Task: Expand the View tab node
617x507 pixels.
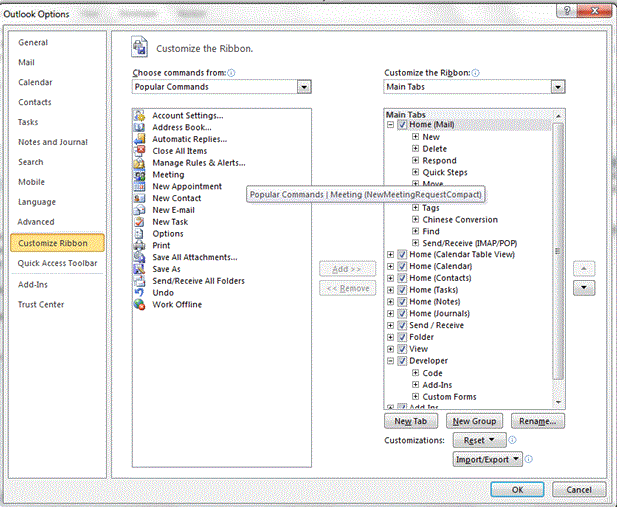Action: click(x=390, y=349)
